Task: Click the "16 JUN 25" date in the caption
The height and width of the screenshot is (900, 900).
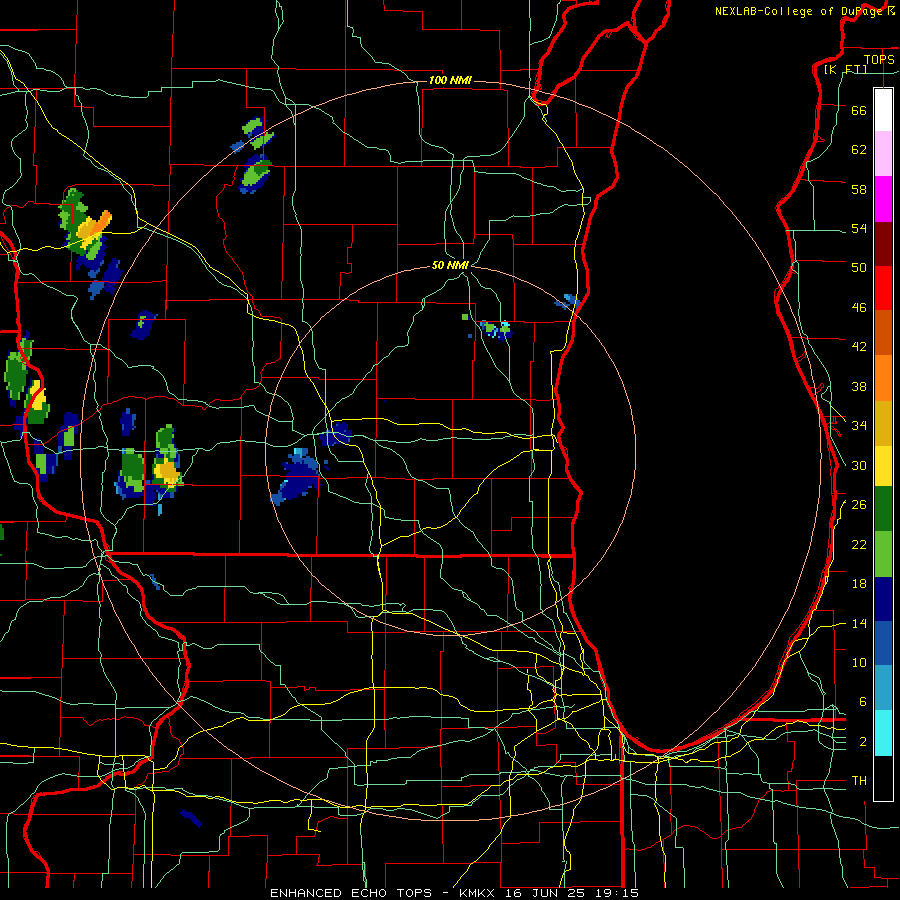Action: pyautogui.click(x=546, y=893)
